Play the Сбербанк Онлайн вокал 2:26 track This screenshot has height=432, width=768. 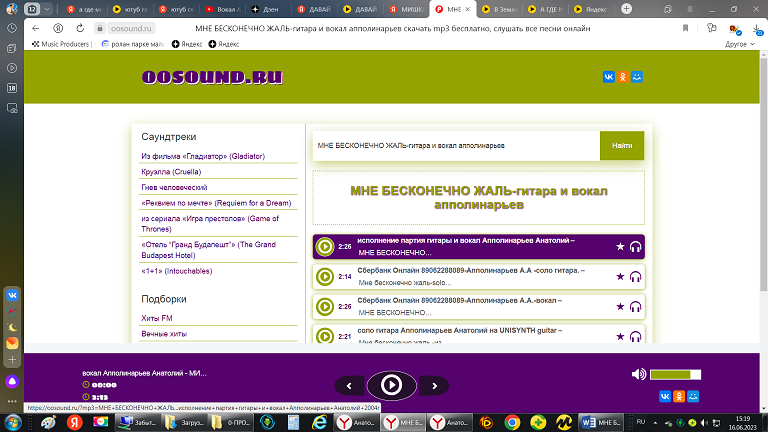point(325,307)
